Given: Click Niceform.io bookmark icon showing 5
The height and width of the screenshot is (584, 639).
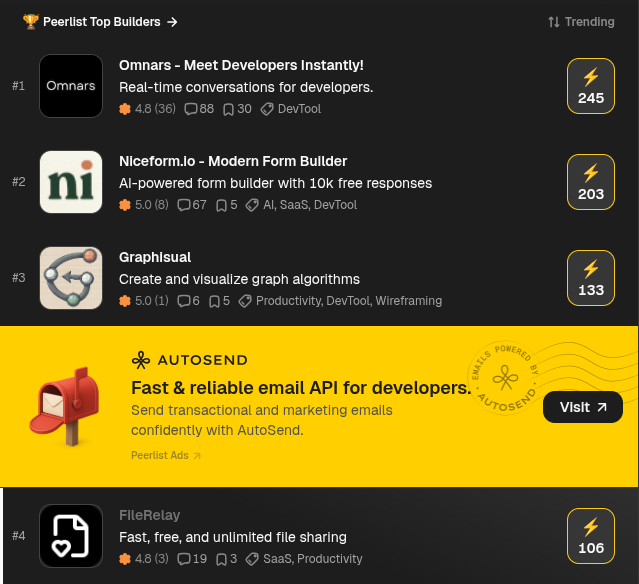Looking at the screenshot, I should [x=221, y=205].
